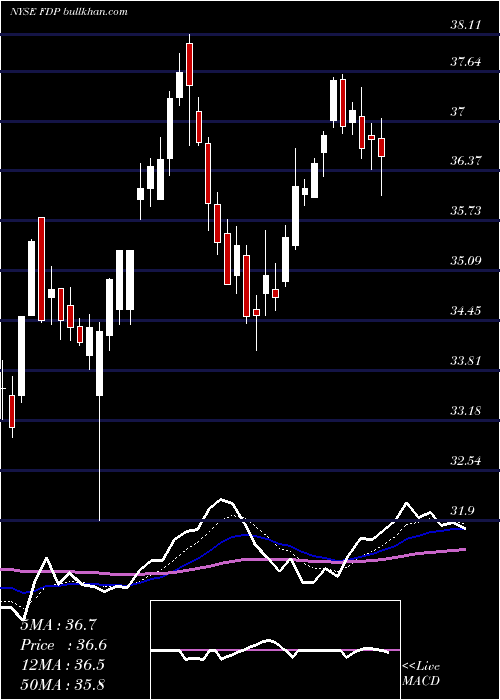This screenshot has height=700, width=500.
Task: Click the Price : 36.6 readout
Action: 64,645
